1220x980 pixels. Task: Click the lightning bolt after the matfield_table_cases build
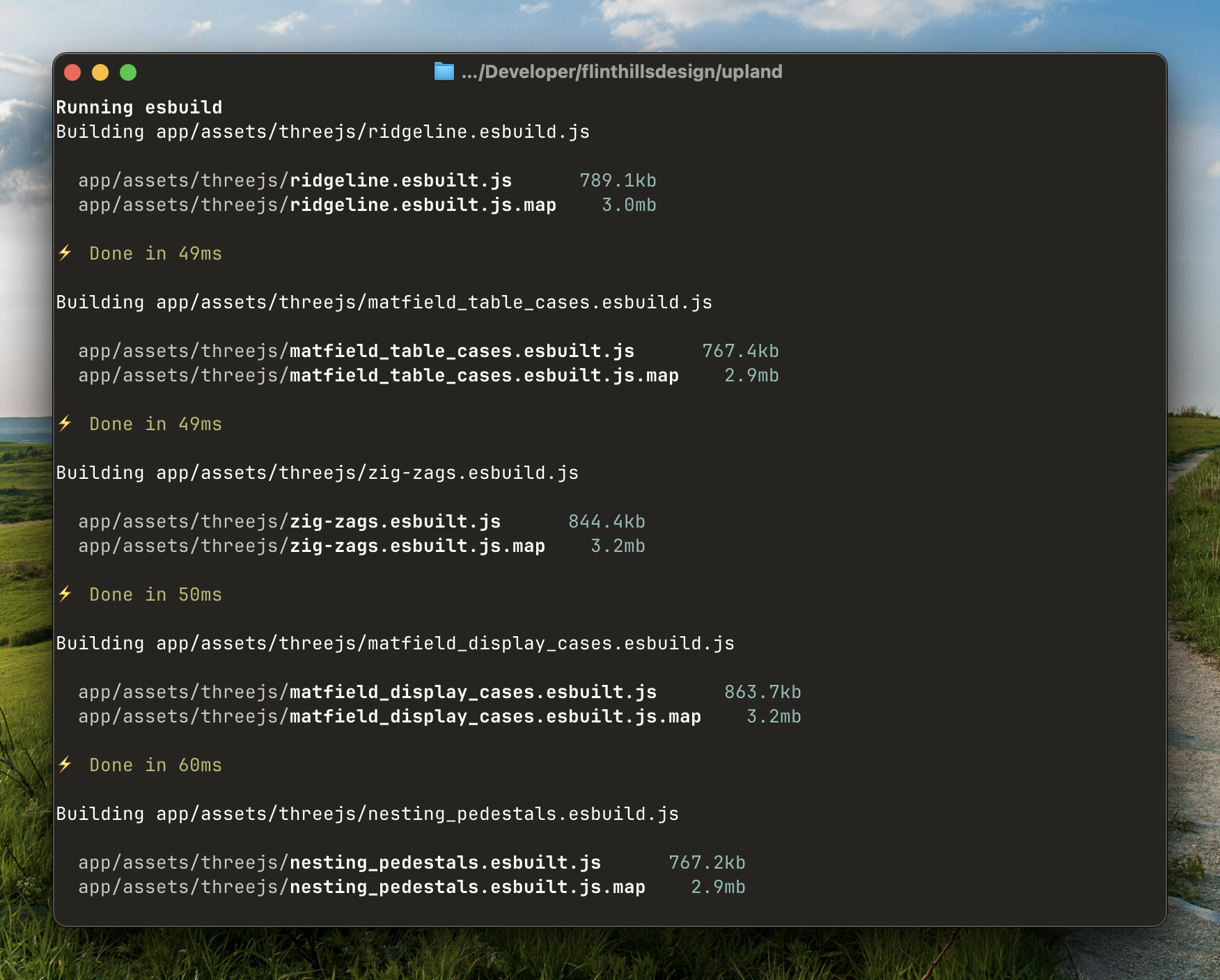click(65, 424)
